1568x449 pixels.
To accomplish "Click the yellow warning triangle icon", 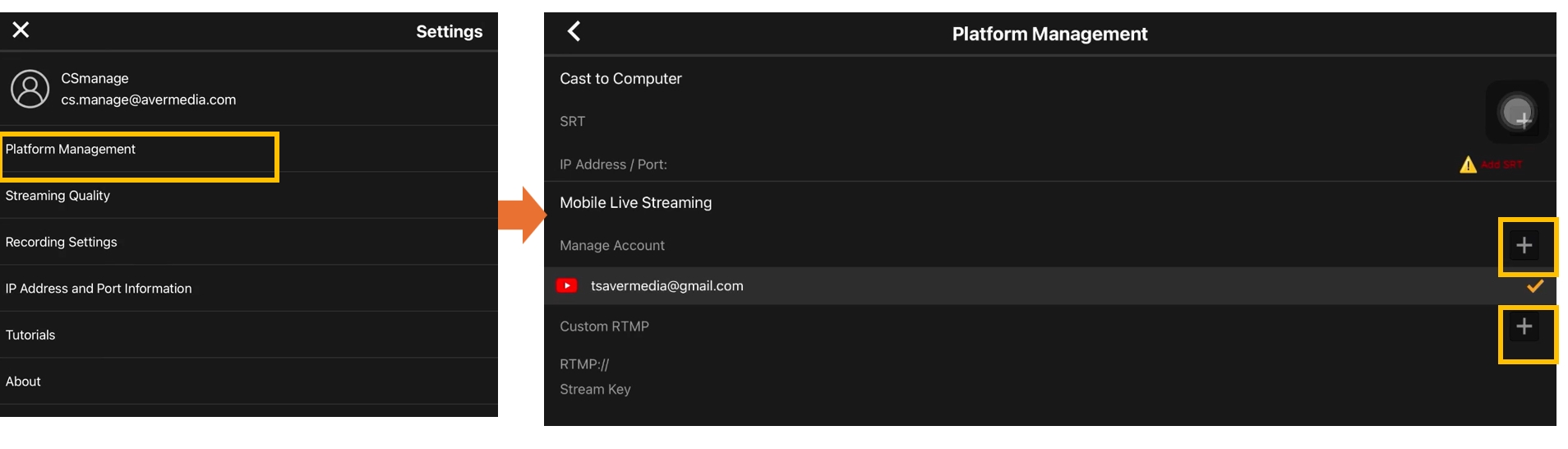I will point(1468,165).
